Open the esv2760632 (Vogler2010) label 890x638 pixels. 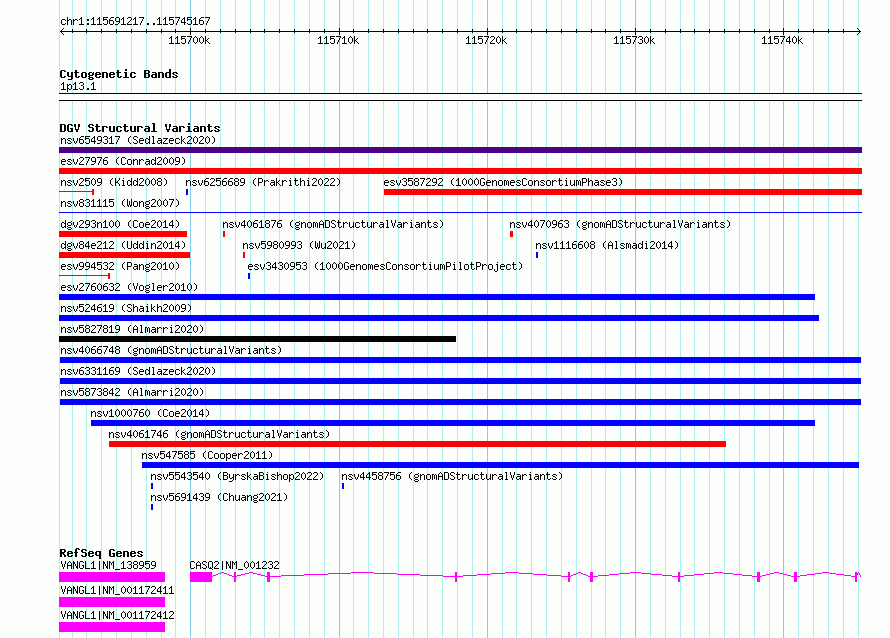click(x=129, y=287)
